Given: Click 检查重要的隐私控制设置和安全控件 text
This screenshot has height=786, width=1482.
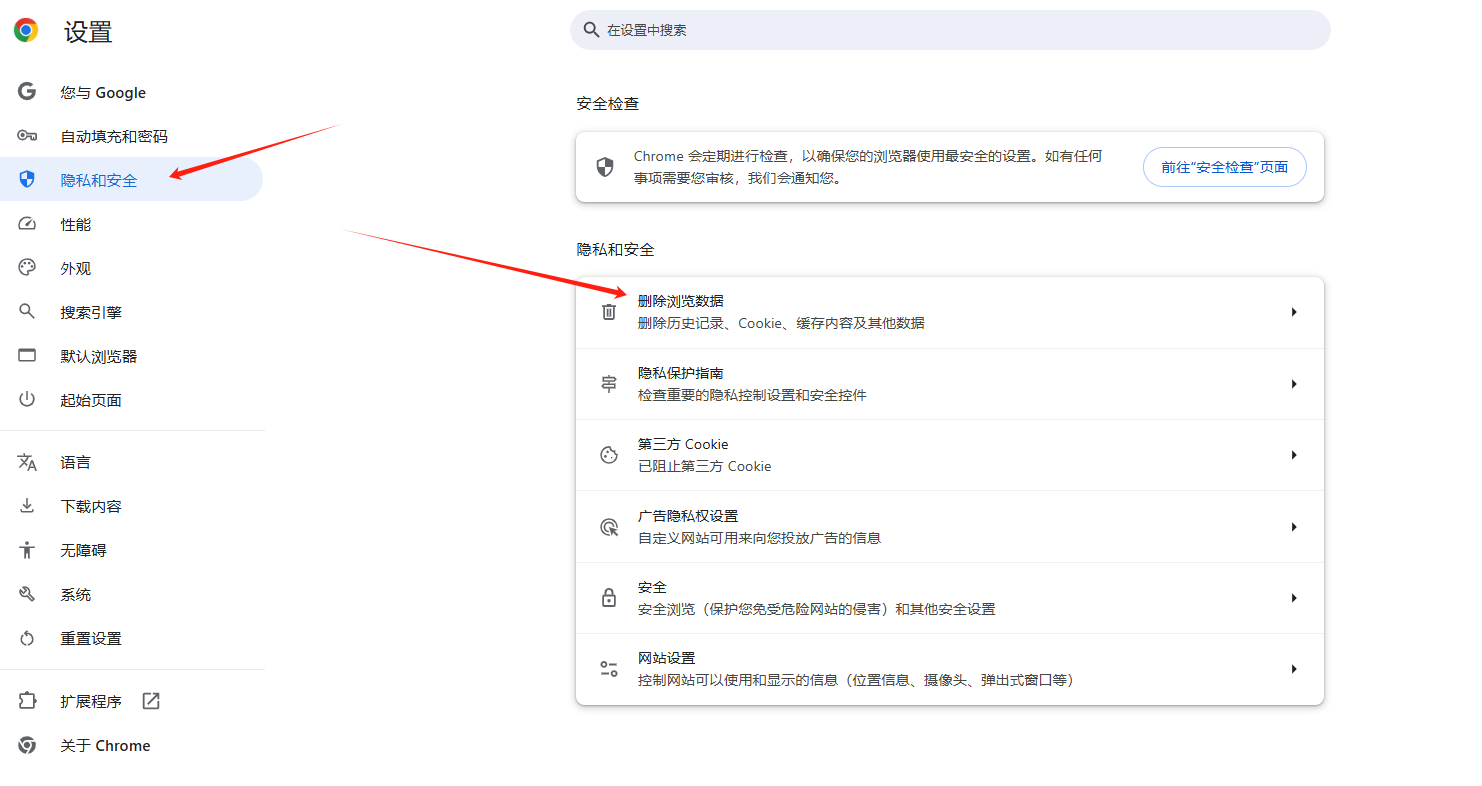Looking at the screenshot, I should (x=752, y=395).
